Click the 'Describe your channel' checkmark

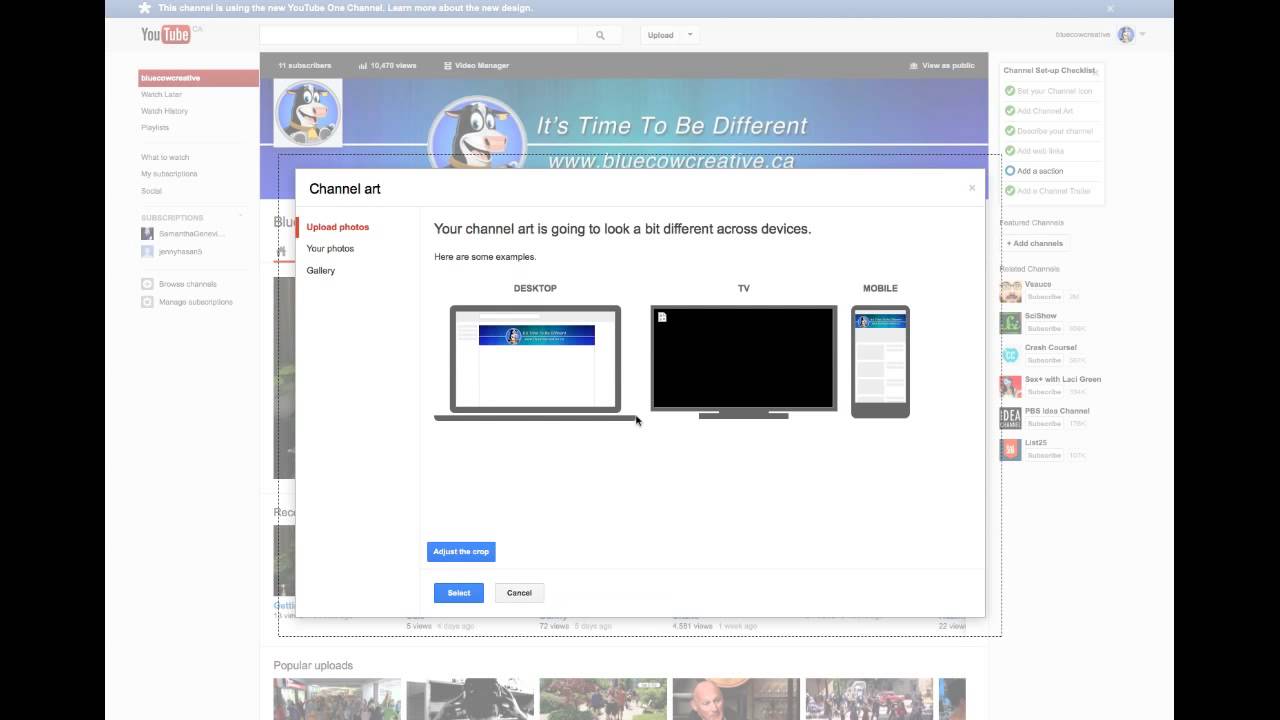(1010, 131)
